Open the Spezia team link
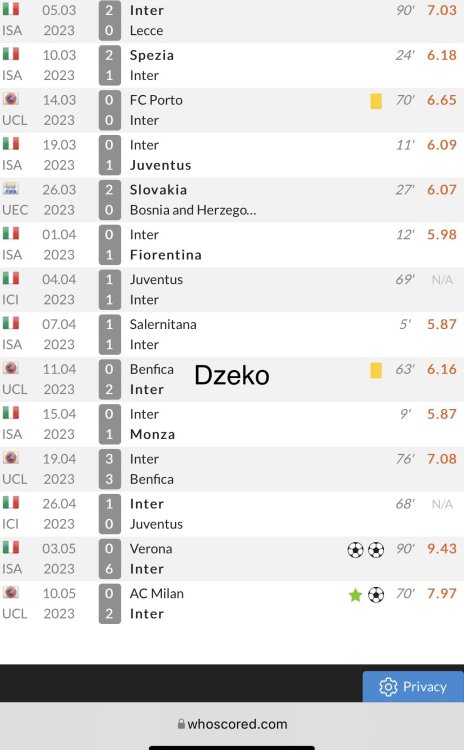Image resolution: width=464 pixels, height=750 pixels. [152, 55]
